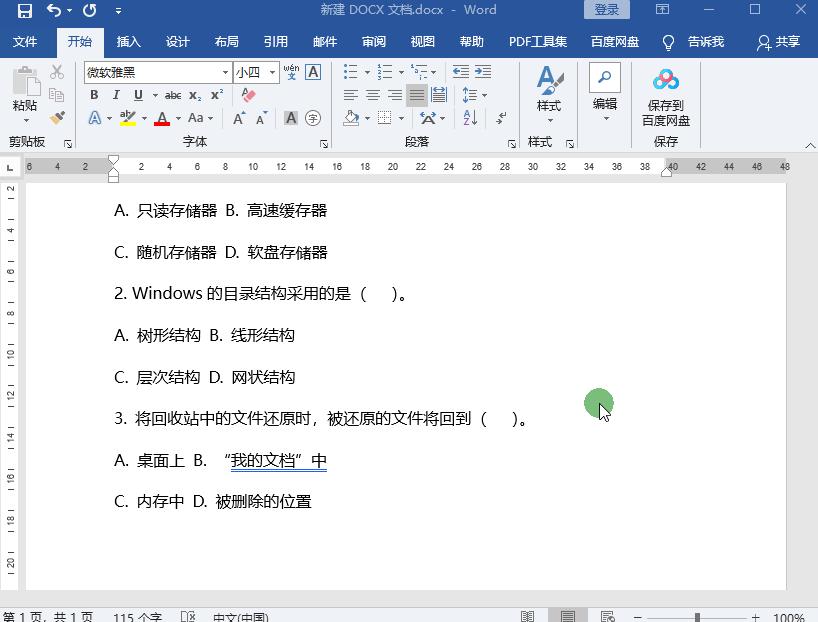Image resolution: width=818 pixels, height=622 pixels.
Task: Click the strikethrough icon
Action: pyautogui.click(x=172, y=94)
